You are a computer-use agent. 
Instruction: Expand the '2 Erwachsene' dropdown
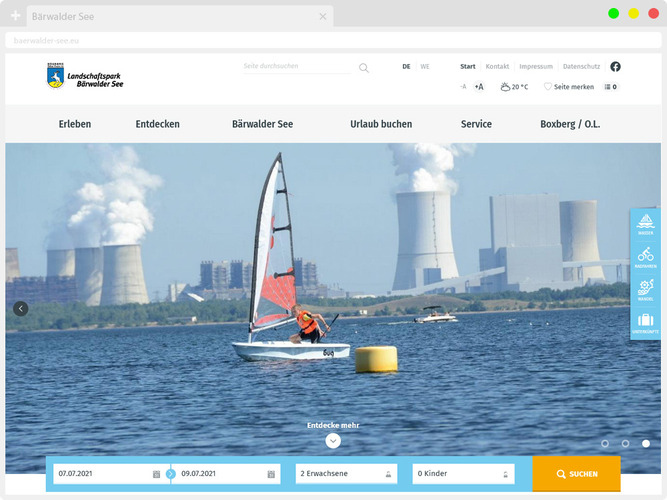click(346, 473)
